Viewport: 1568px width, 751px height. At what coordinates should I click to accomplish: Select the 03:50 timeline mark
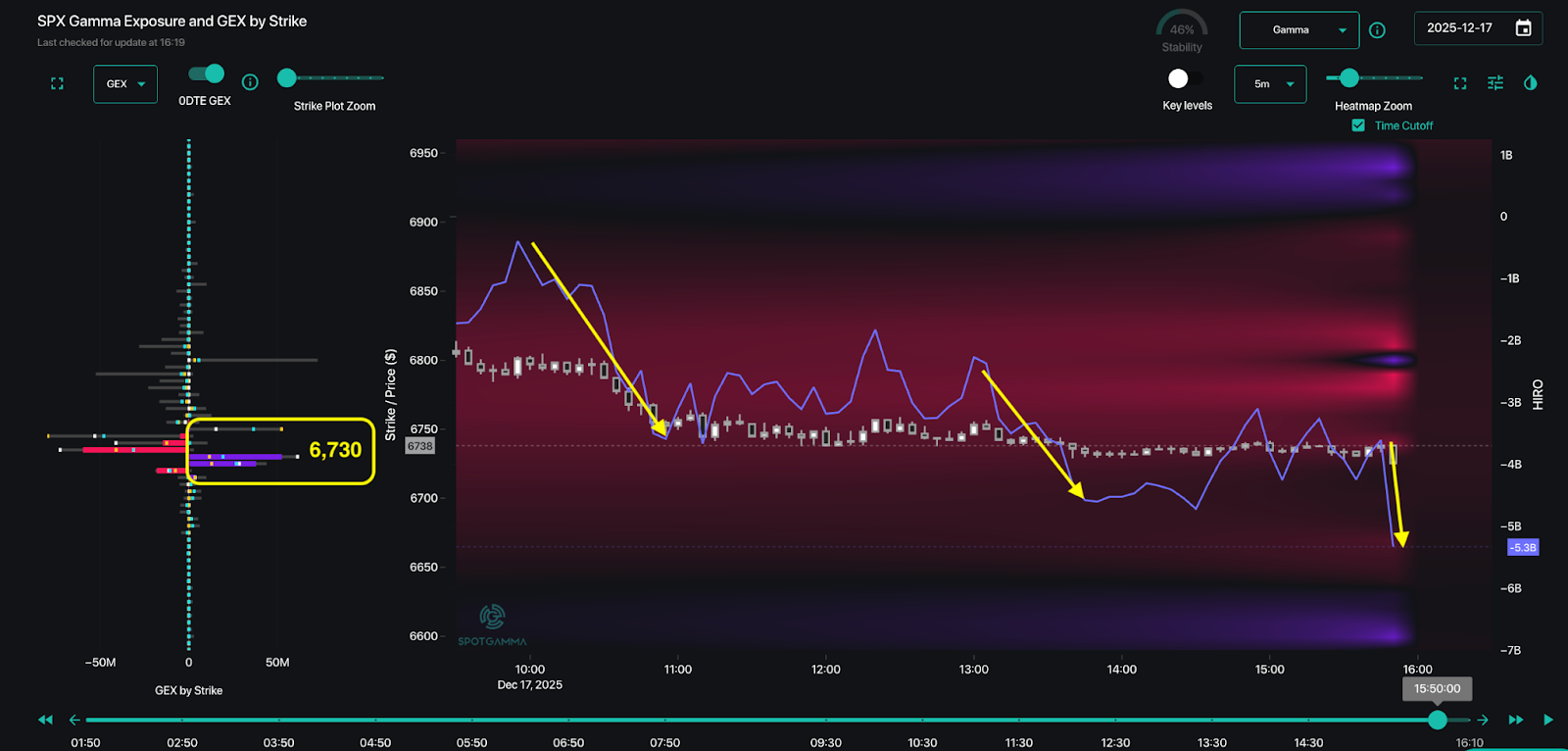coord(278,743)
